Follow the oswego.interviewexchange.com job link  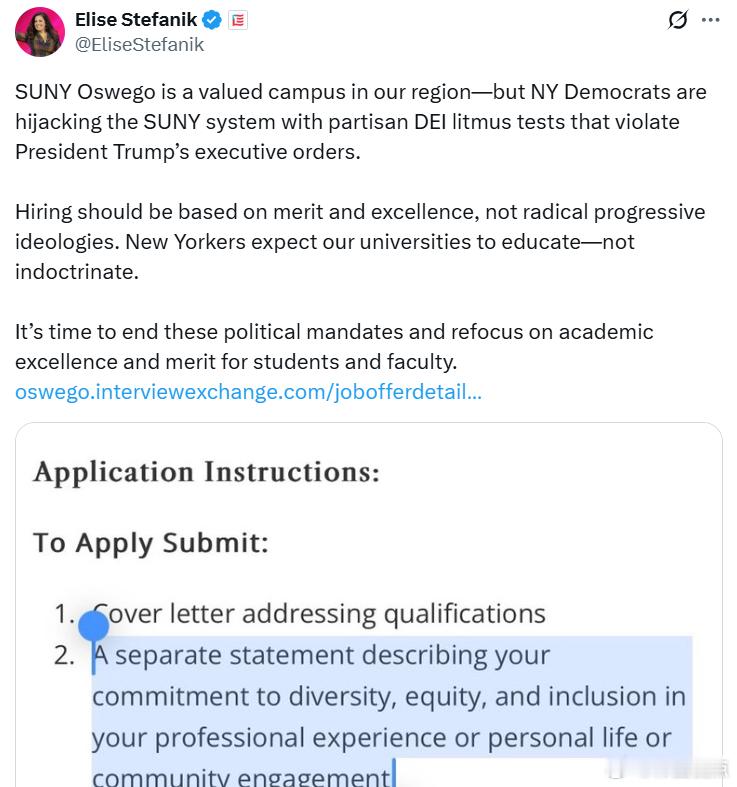click(x=248, y=391)
